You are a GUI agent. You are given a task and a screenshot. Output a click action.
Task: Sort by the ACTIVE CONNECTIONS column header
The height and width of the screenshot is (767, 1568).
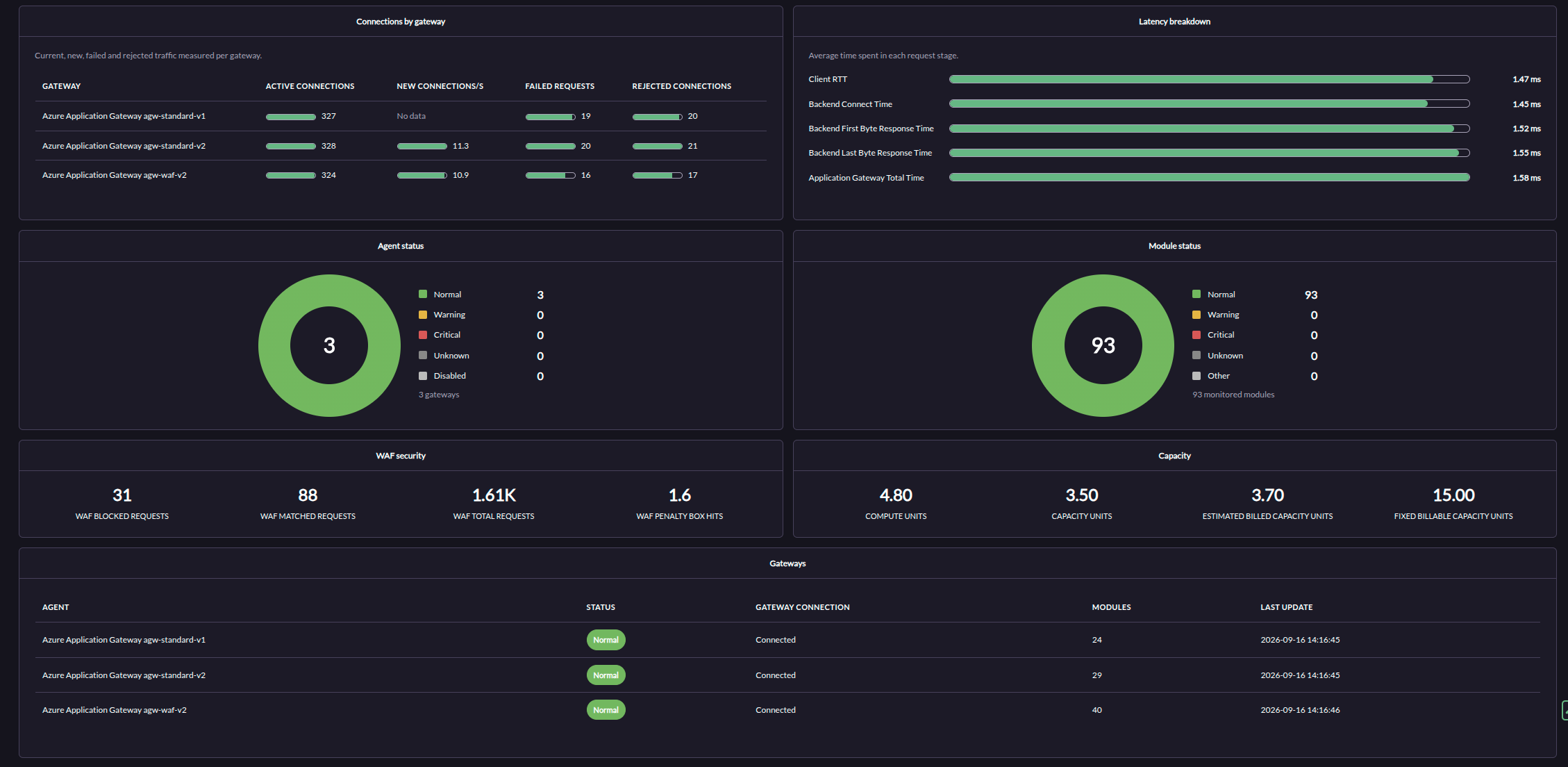[310, 86]
